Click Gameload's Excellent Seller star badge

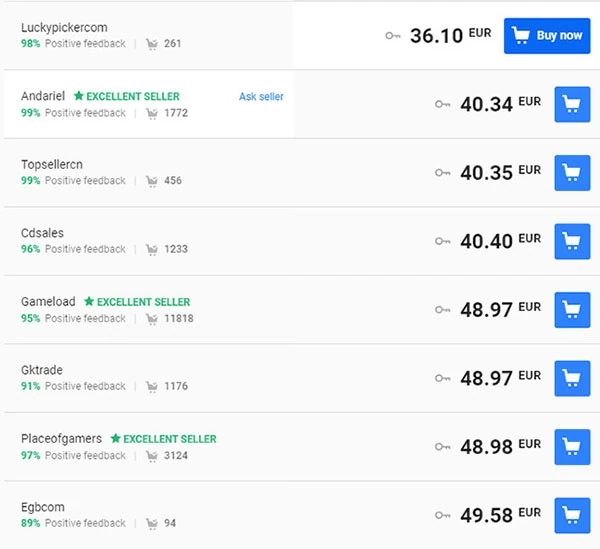tap(89, 301)
